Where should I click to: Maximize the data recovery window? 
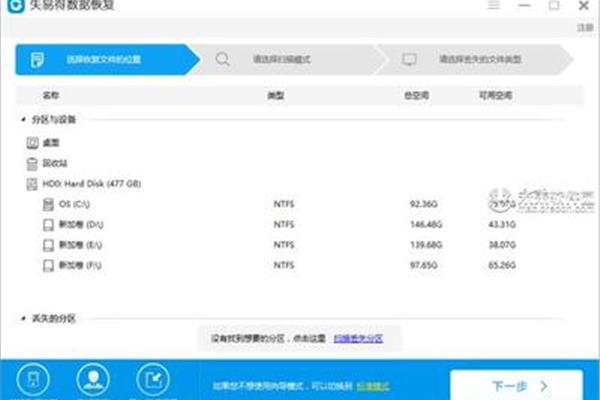[554, 5]
